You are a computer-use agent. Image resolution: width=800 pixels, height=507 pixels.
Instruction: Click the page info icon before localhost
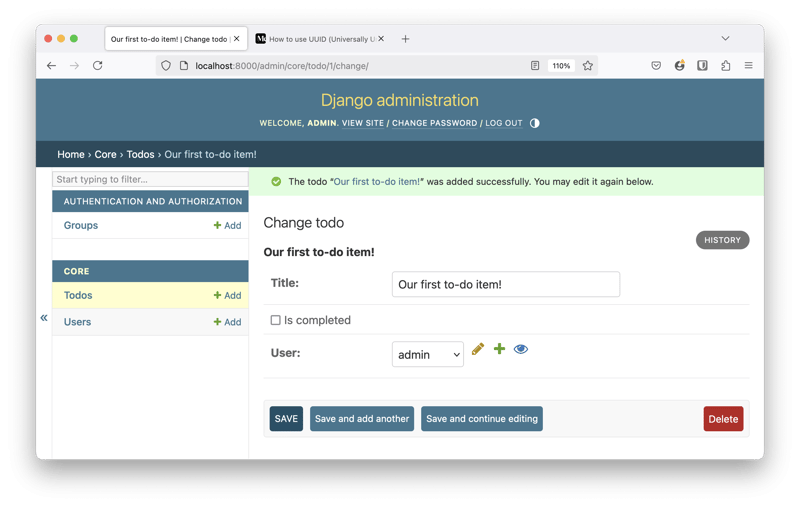[x=184, y=66]
